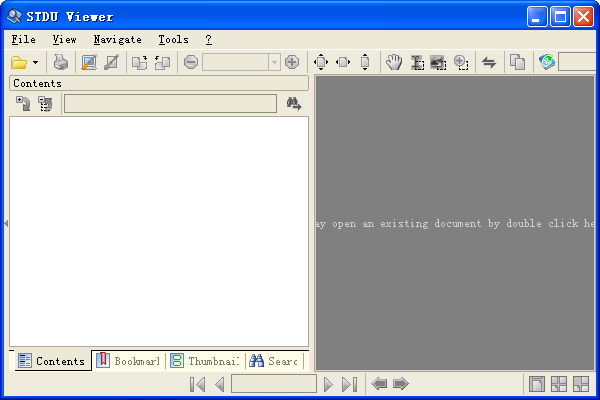The height and width of the screenshot is (400, 600).
Task: Toggle single page layout view icon
Action: tap(537, 384)
